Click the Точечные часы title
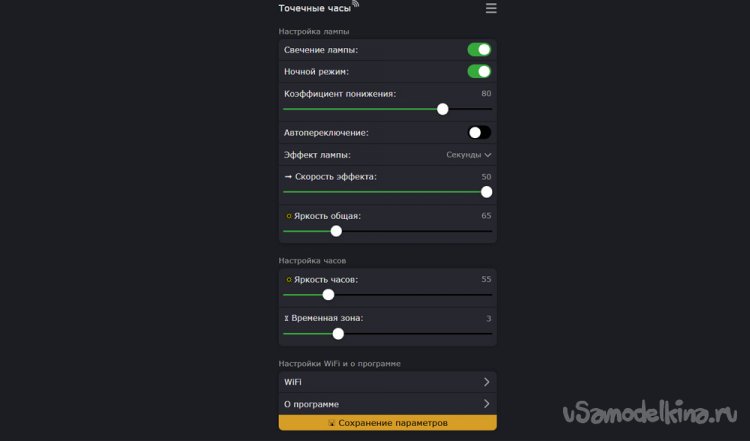This screenshot has width=750, height=441. pos(313,8)
